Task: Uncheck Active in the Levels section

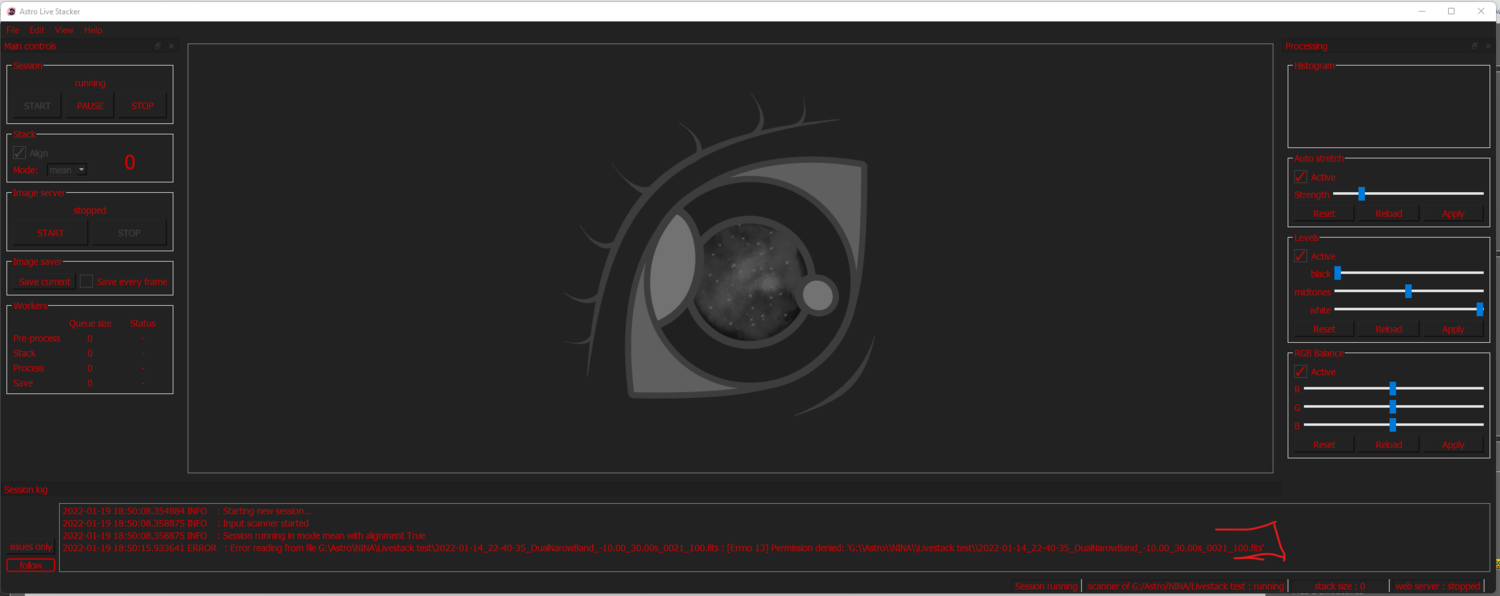Action: [x=1301, y=255]
